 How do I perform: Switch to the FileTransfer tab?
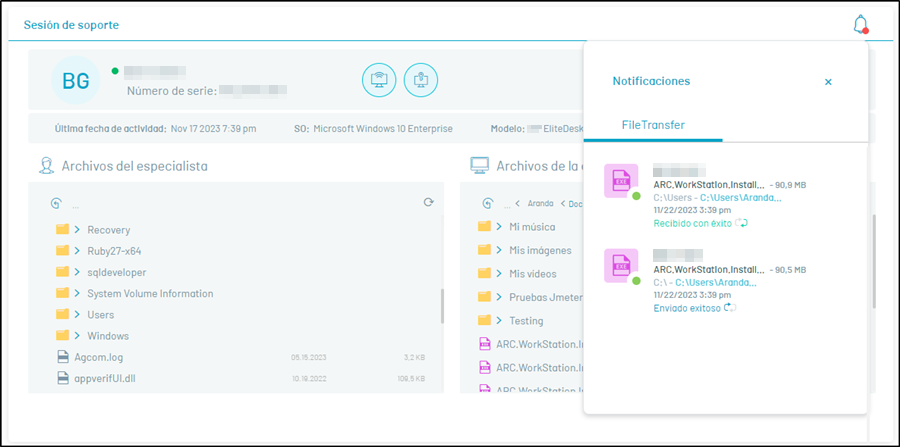pyautogui.click(x=653, y=125)
